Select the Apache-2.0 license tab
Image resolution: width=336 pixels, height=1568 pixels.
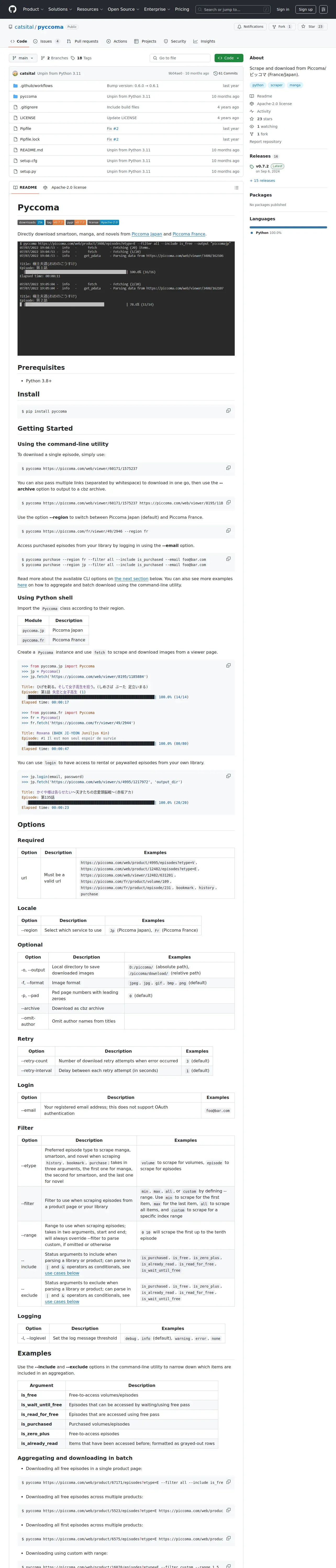[65, 187]
